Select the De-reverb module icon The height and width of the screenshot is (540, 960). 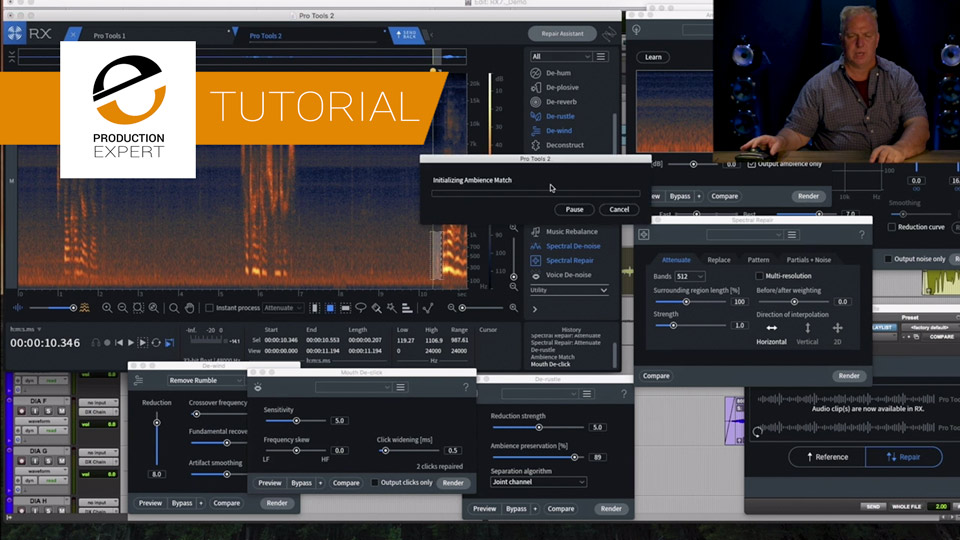pos(536,102)
